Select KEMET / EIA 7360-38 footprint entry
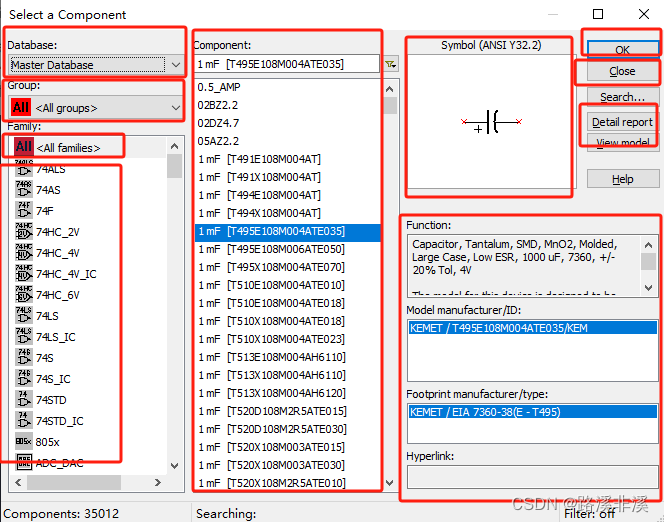664x522 pixels. pos(533,412)
